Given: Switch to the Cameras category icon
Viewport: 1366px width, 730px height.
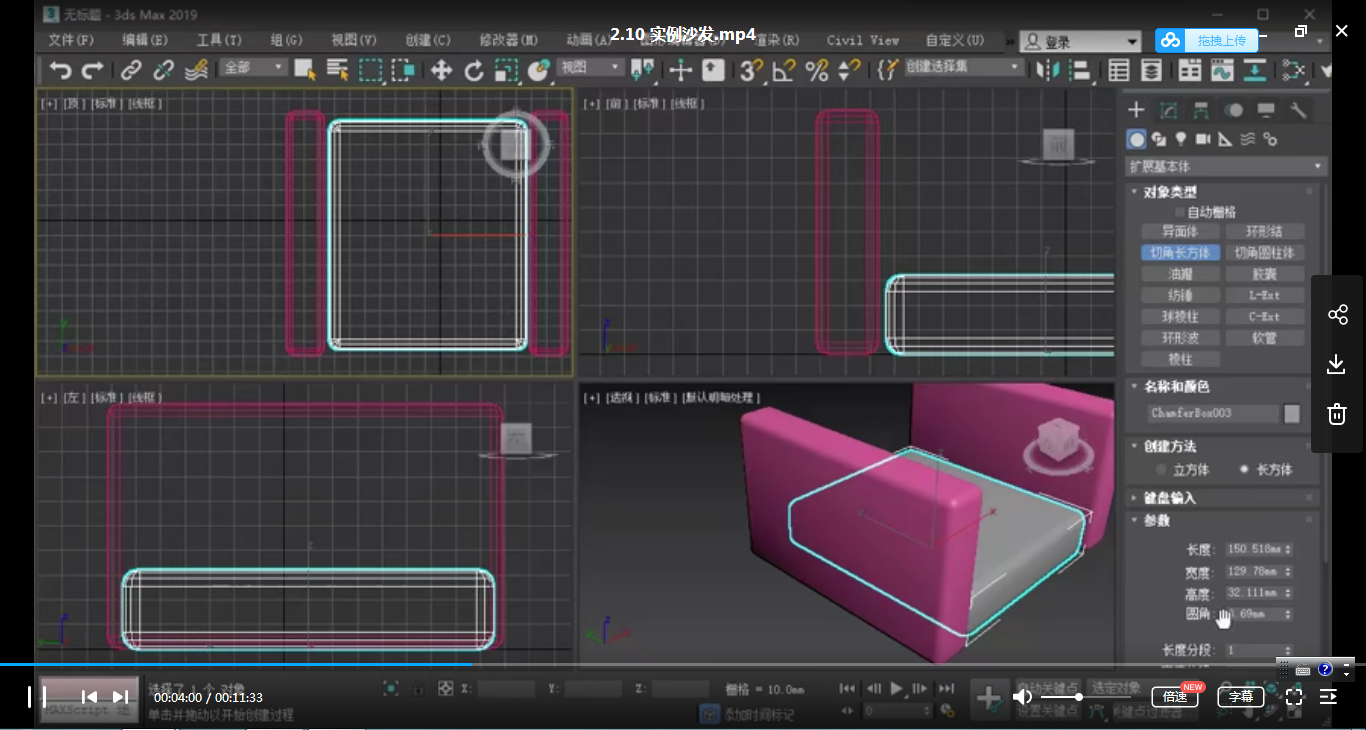Looking at the screenshot, I should (x=1203, y=139).
